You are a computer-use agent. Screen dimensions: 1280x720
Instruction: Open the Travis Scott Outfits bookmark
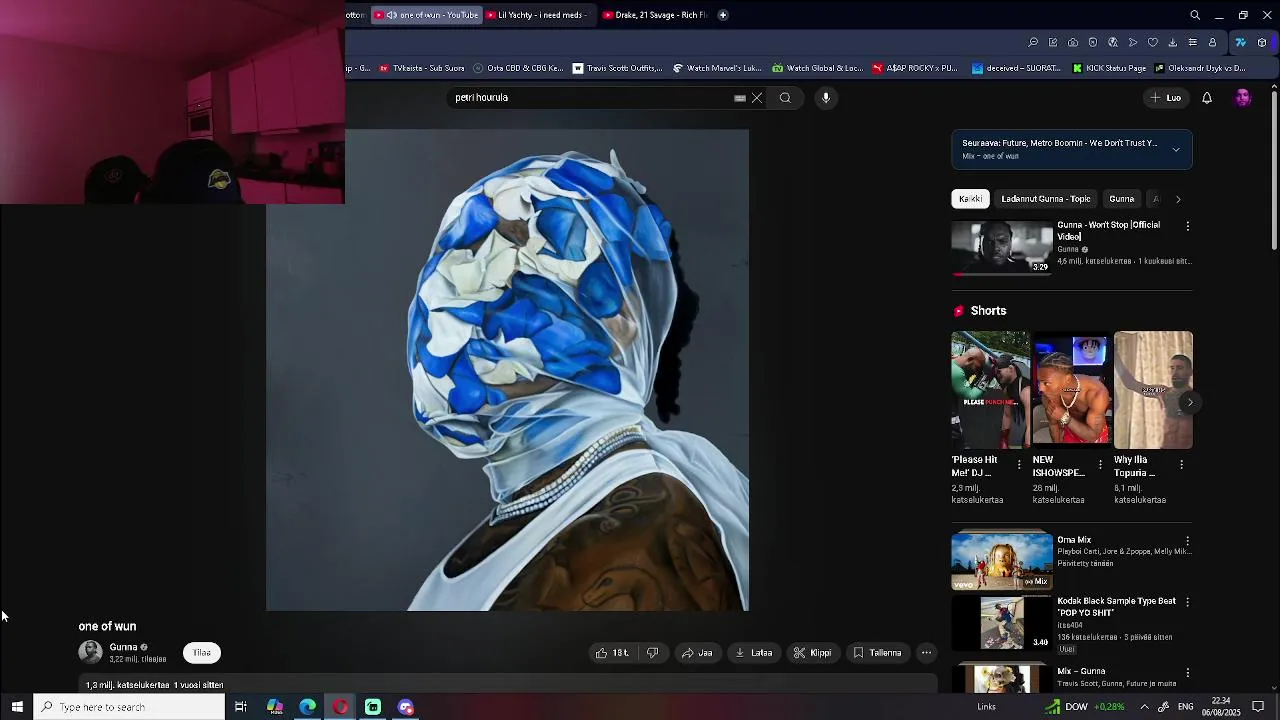click(617, 68)
